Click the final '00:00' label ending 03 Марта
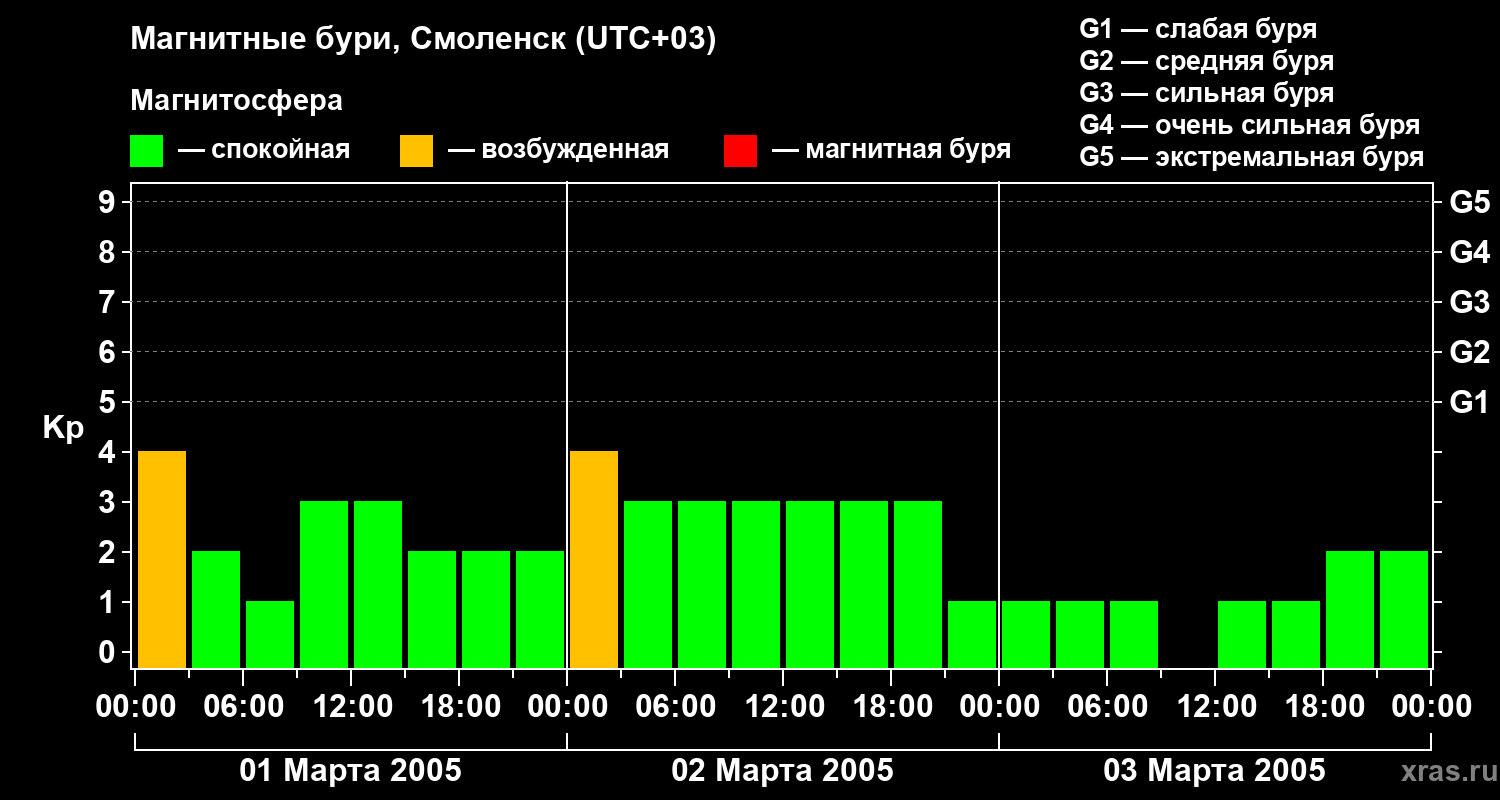Screen dimensions: 1500x800 (1432, 707)
